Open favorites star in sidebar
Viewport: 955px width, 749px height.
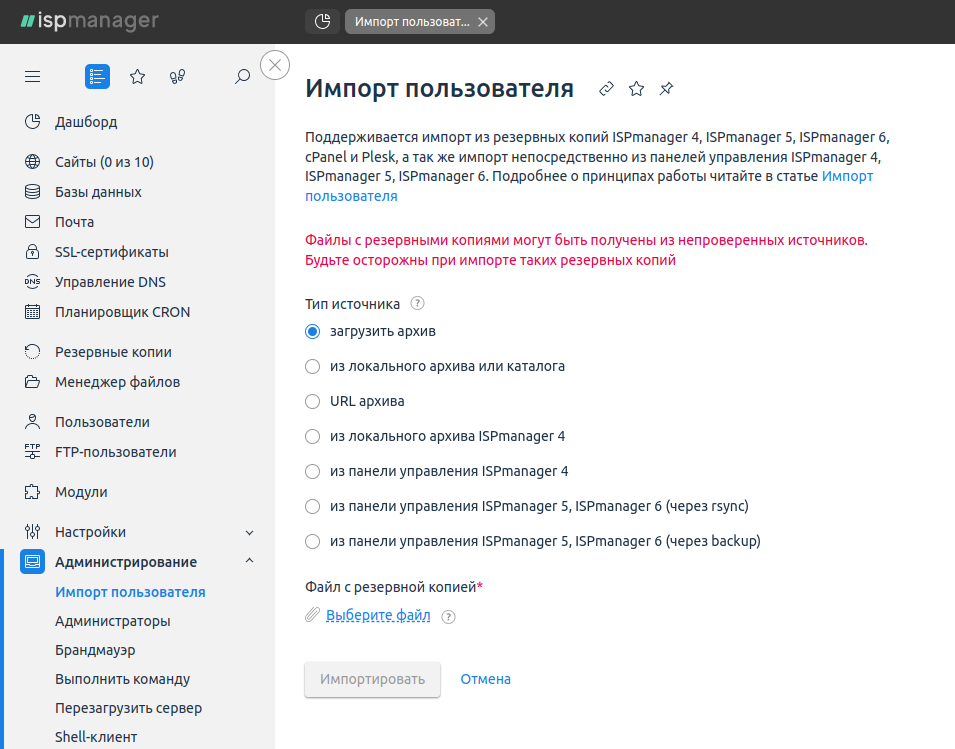[x=138, y=77]
